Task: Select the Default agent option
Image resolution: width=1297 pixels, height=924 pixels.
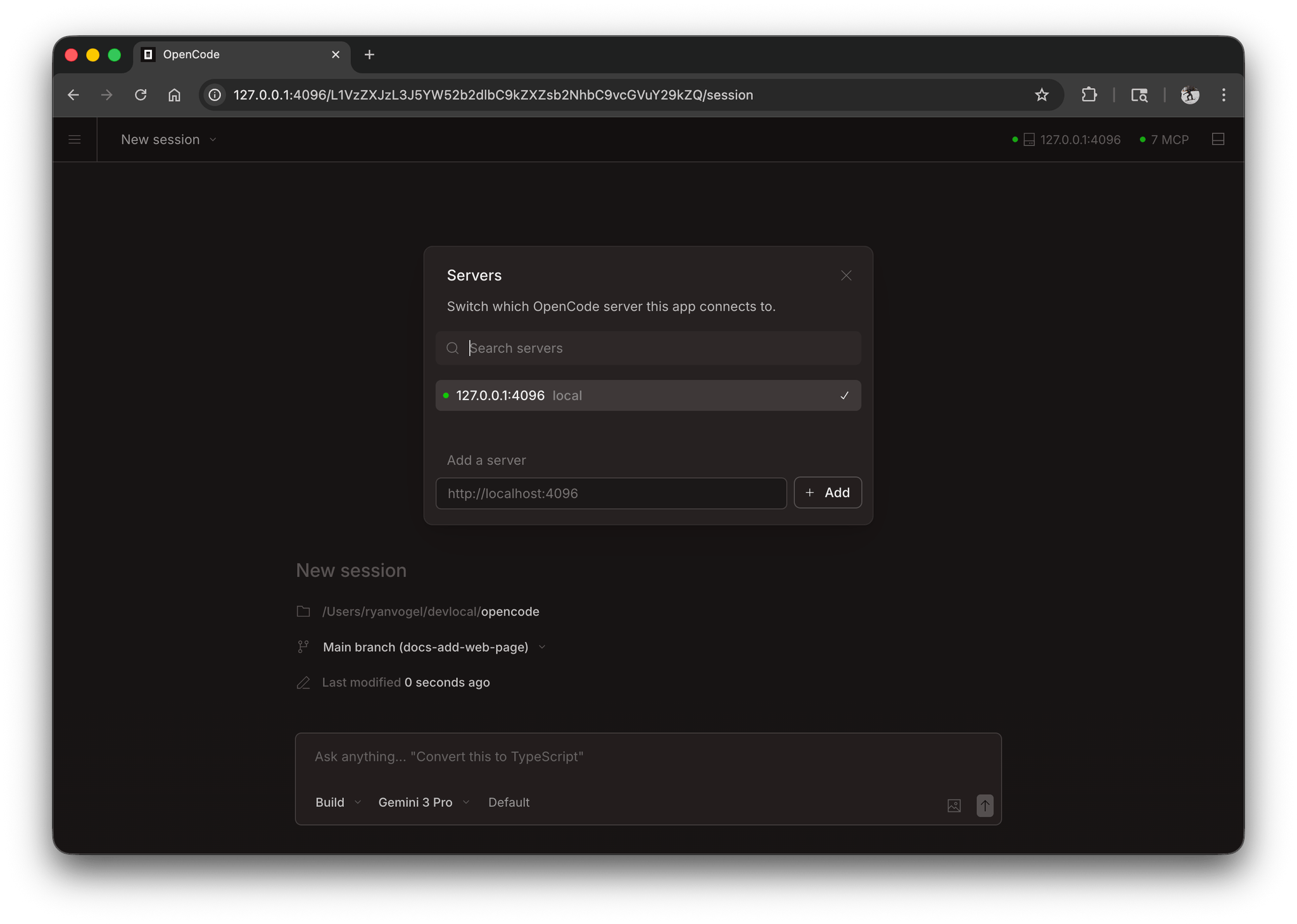Action: [509, 802]
